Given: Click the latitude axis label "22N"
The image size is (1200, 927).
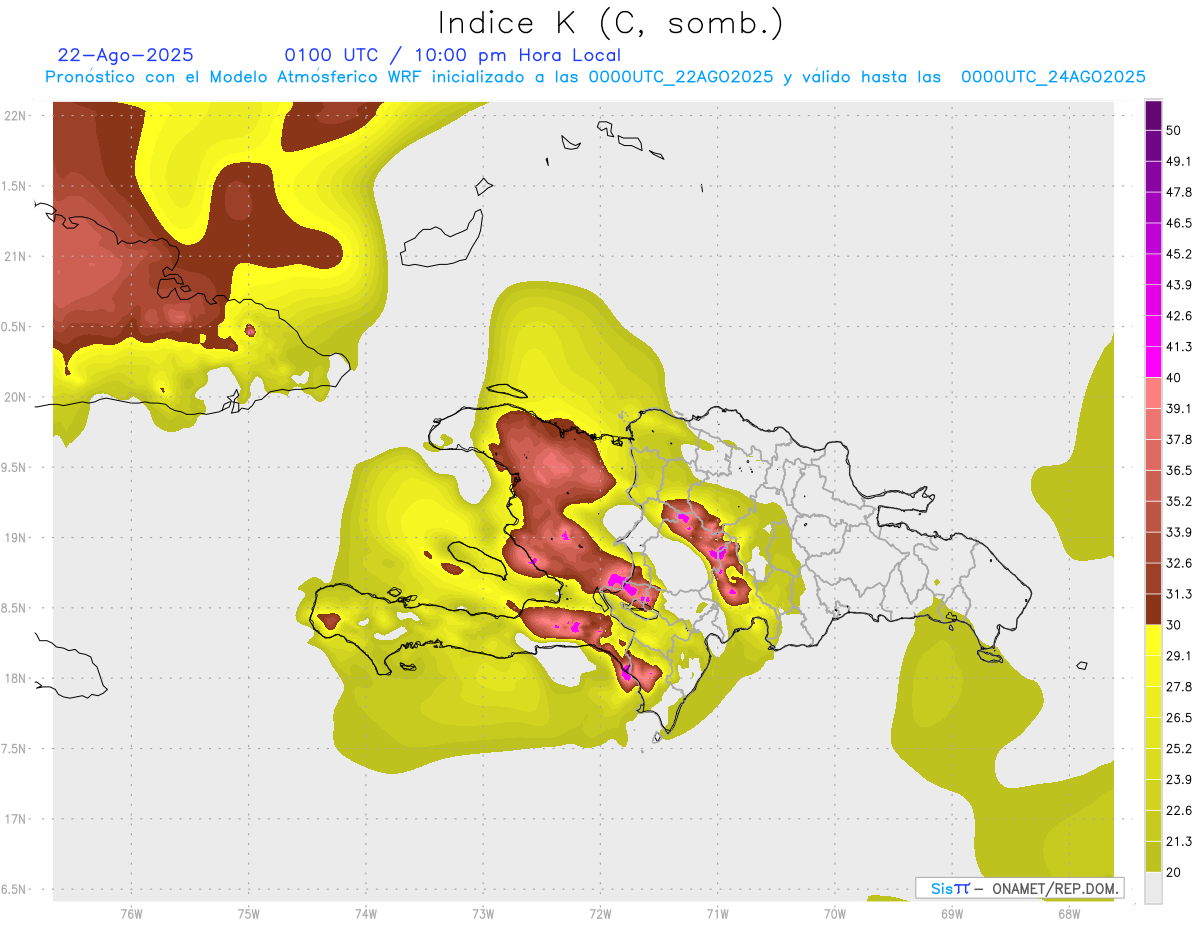Looking at the screenshot, I should [16, 115].
